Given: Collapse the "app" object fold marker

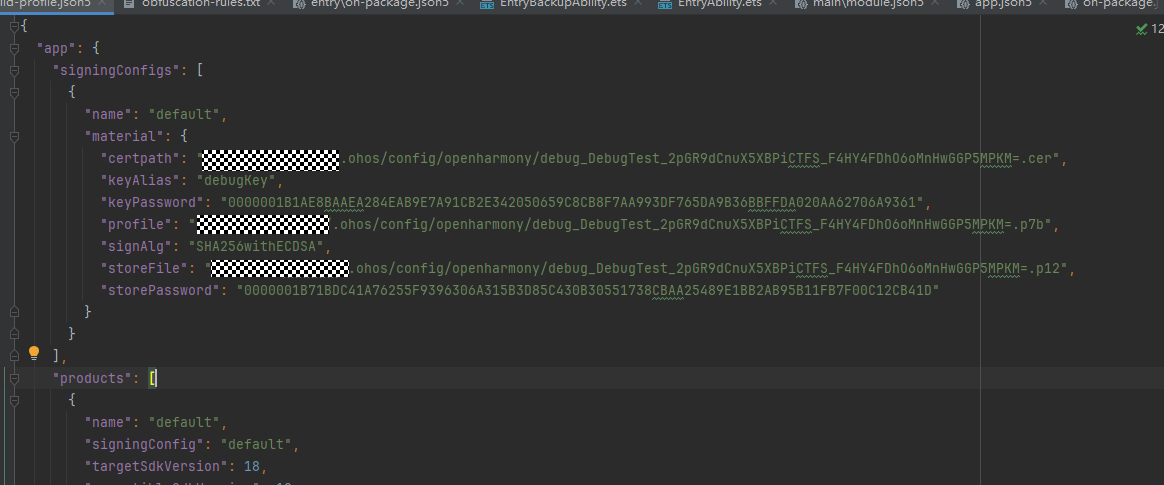Looking at the screenshot, I should coord(14,48).
